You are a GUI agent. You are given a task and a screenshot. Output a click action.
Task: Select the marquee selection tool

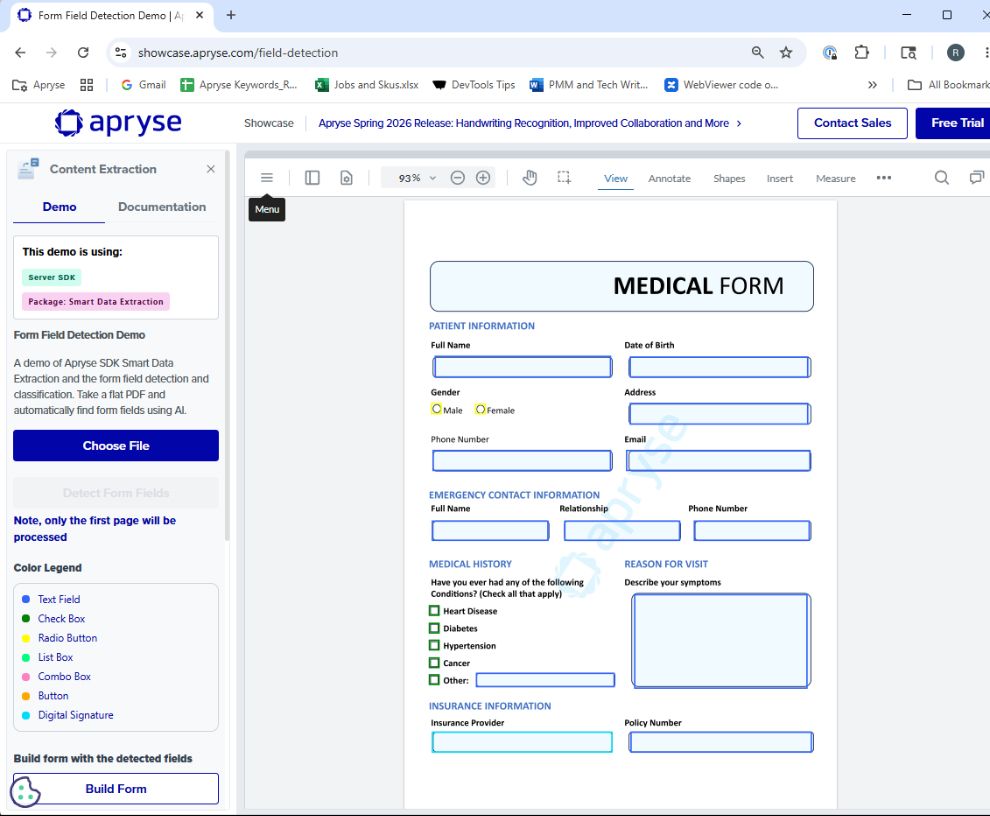pos(564,178)
